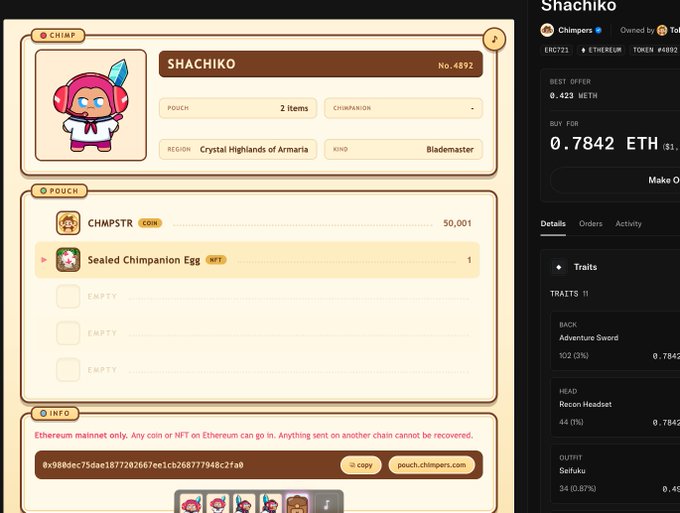The height and width of the screenshot is (513, 680).
Task: Open the BACK Adventure Sword trait card
Action: [x=615, y=340]
